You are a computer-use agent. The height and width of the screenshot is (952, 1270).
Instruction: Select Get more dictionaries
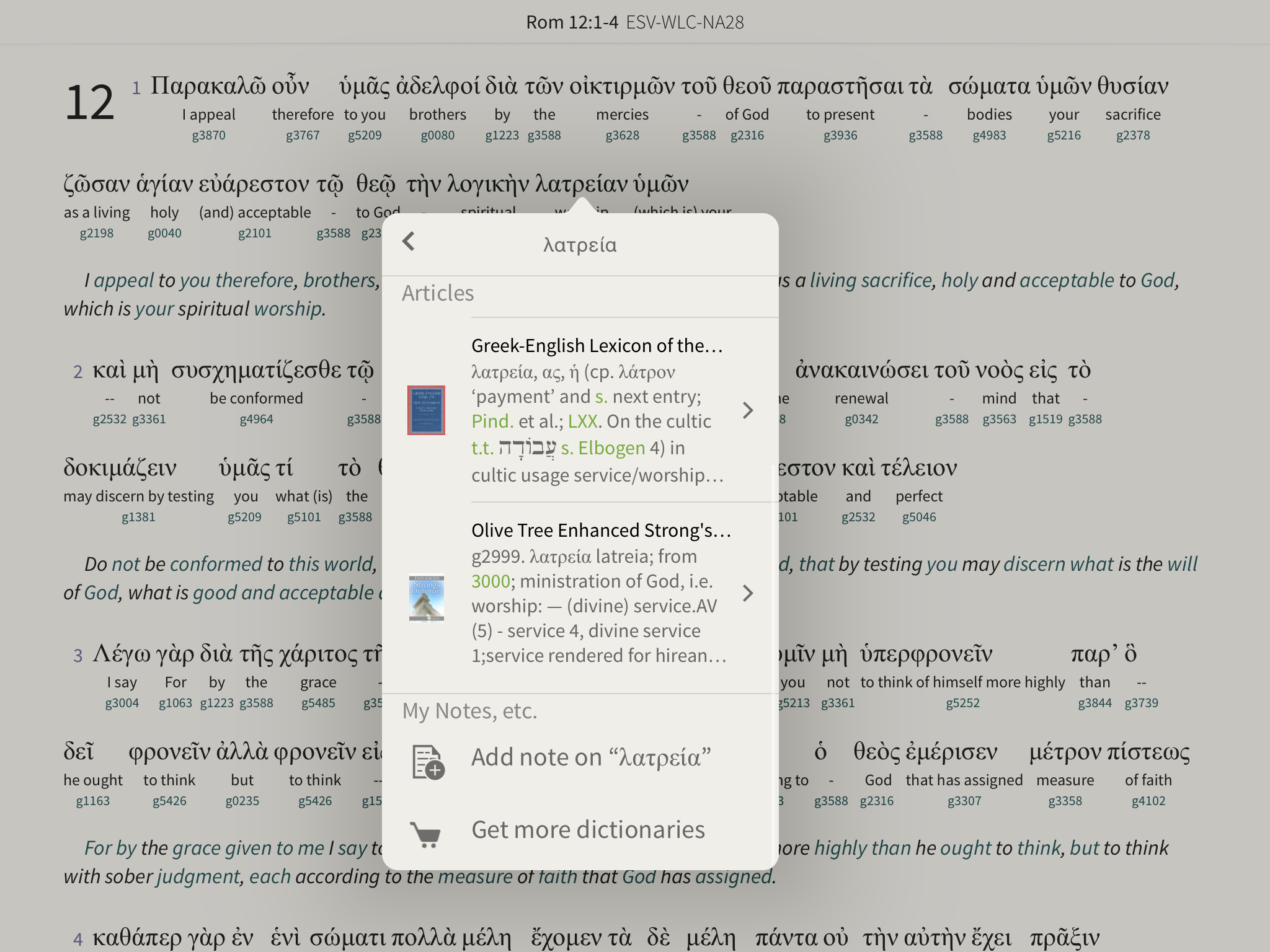(x=588, y=830)
